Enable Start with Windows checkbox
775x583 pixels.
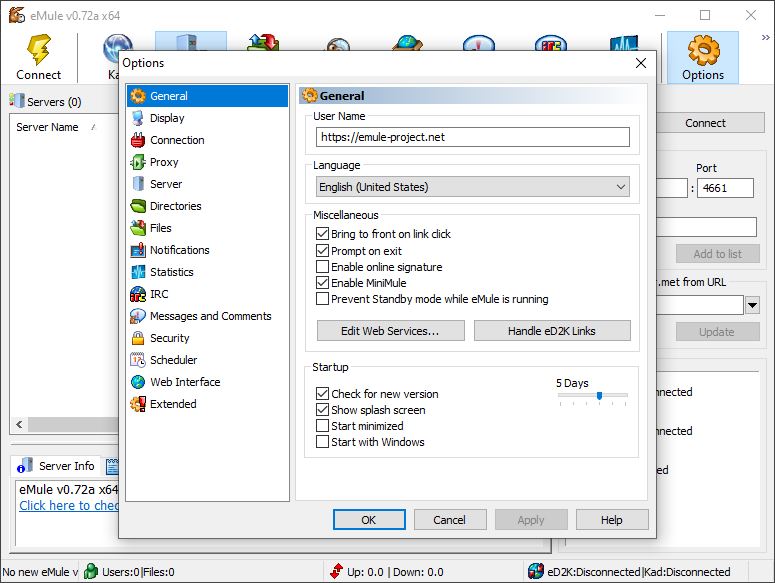pyautogui.click(x=322, y=442)
